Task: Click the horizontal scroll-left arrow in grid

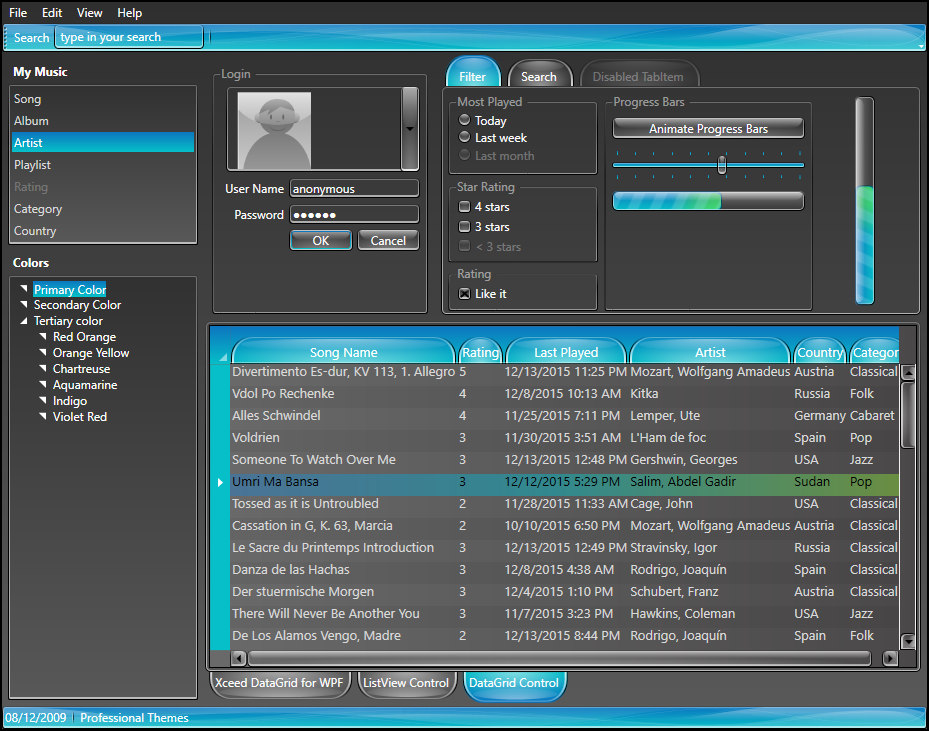Action: point(238,658)
